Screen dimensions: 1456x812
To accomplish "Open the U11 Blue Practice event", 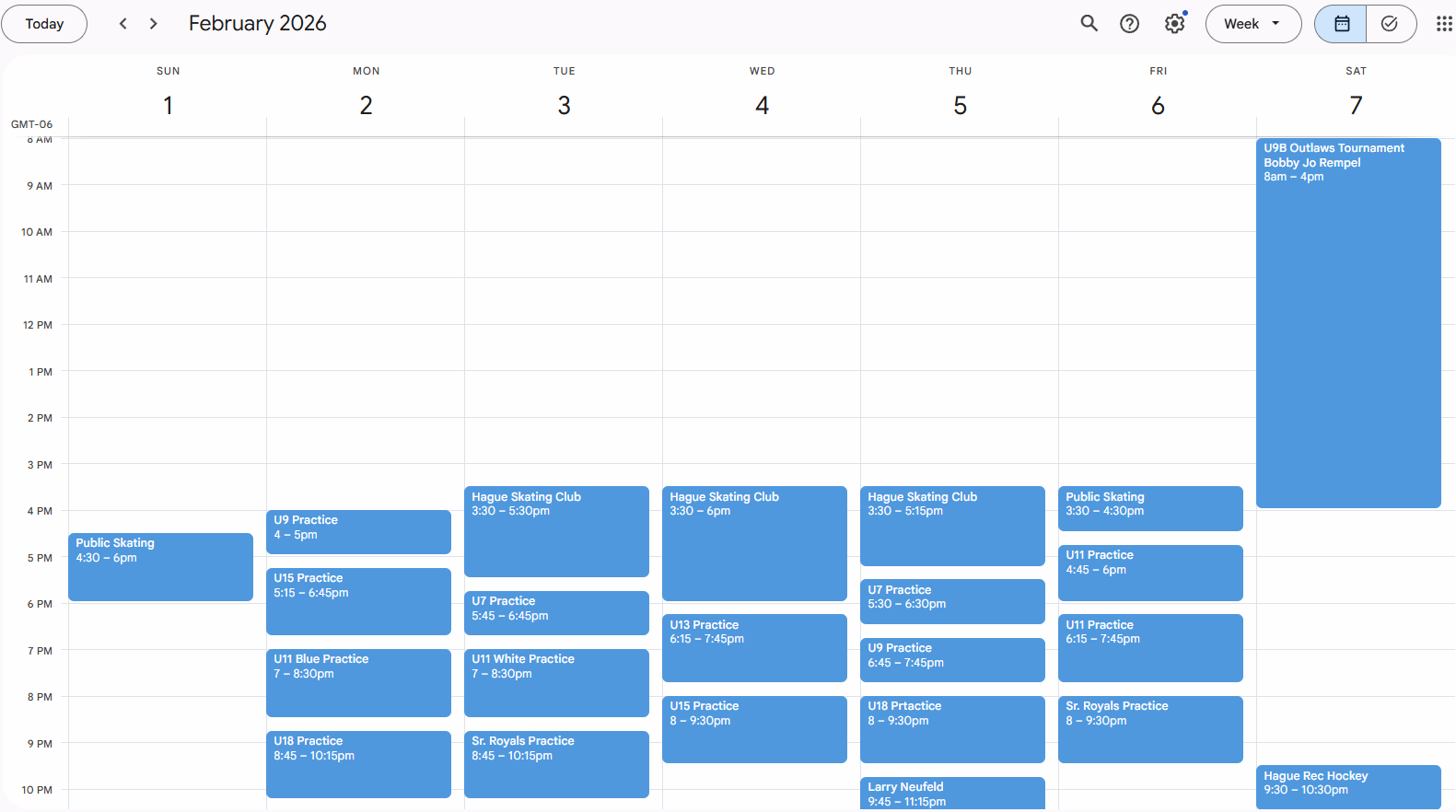I will pos(358,682).
